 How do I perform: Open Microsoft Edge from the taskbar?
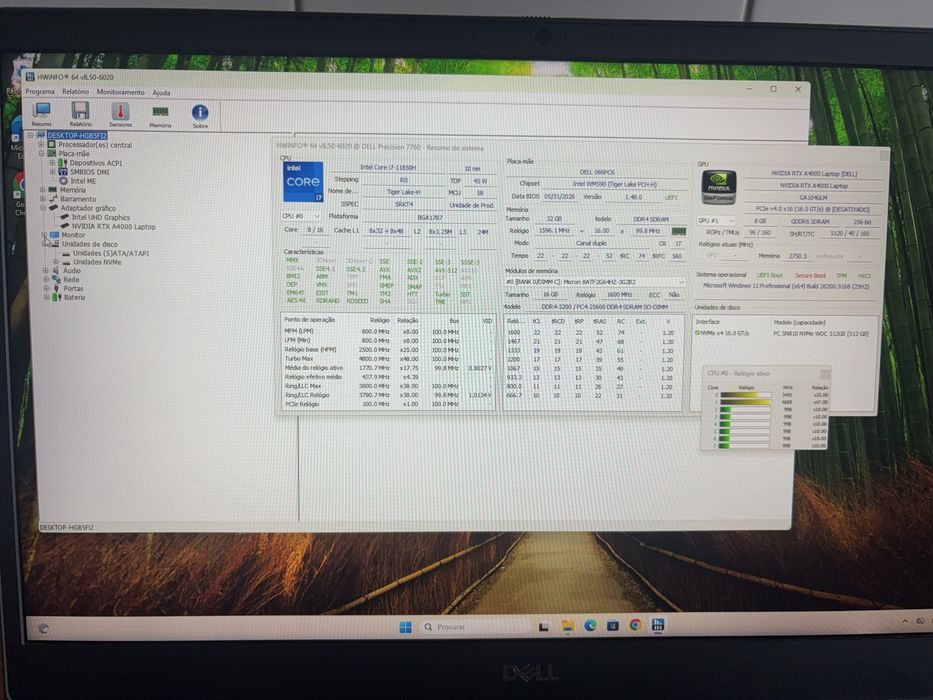590,625
